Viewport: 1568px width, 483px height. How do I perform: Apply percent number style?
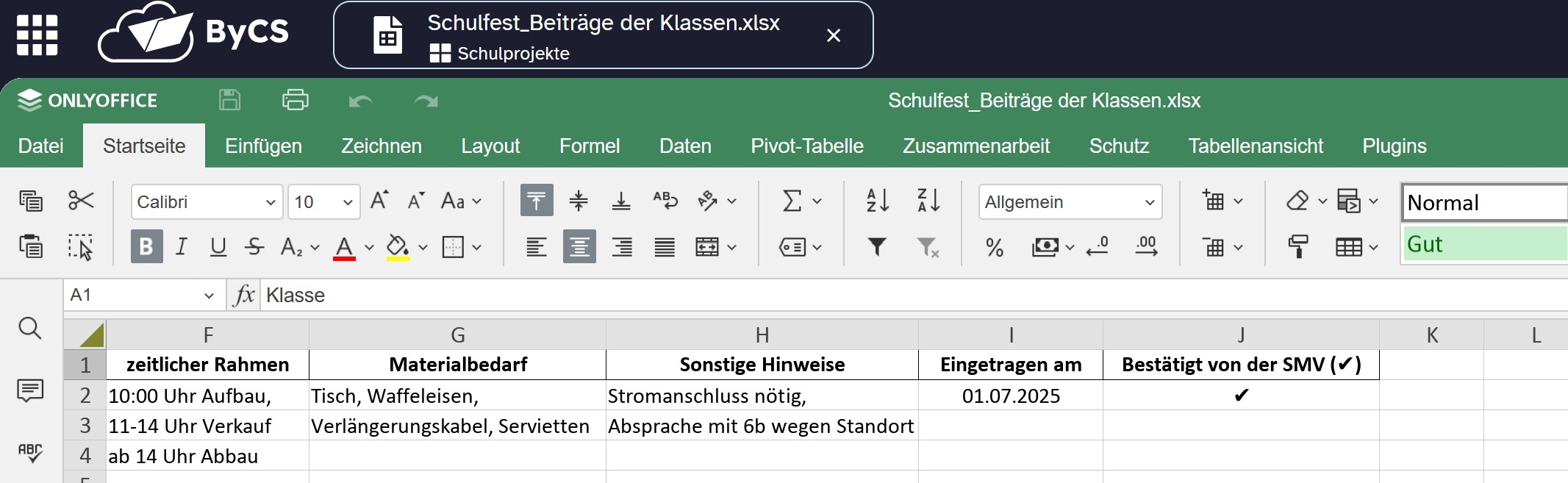995,248
